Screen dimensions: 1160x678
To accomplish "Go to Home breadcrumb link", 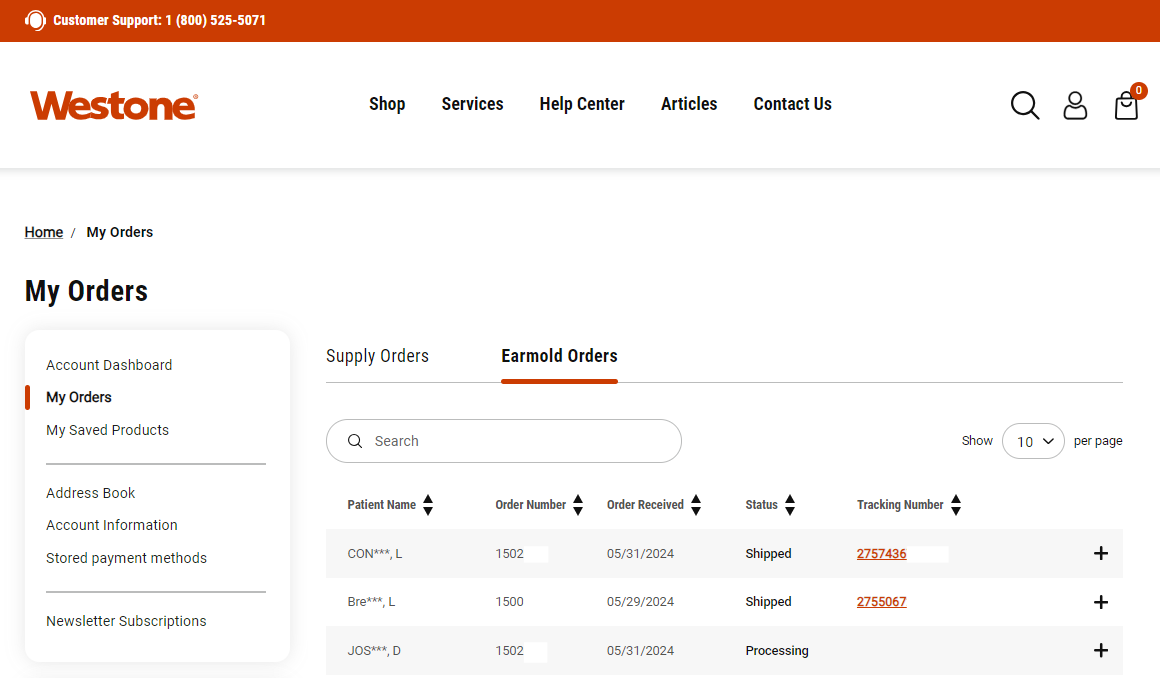I will tap(44, 232).
